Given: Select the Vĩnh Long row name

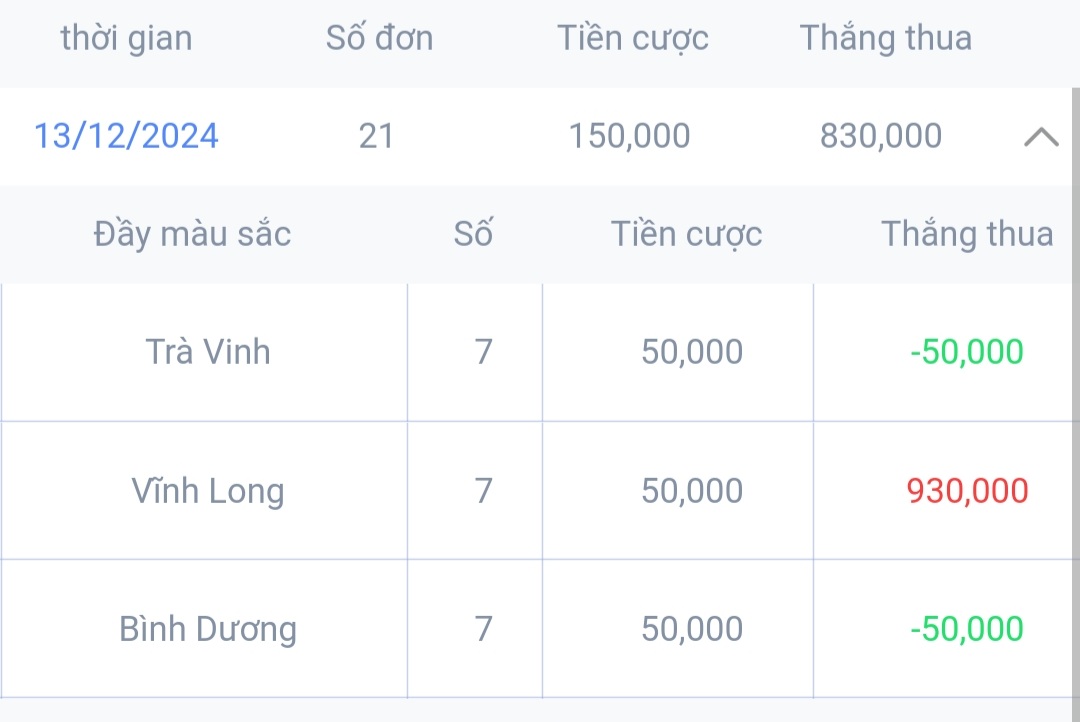Looking at the screenshot, I should pos(208,491).
